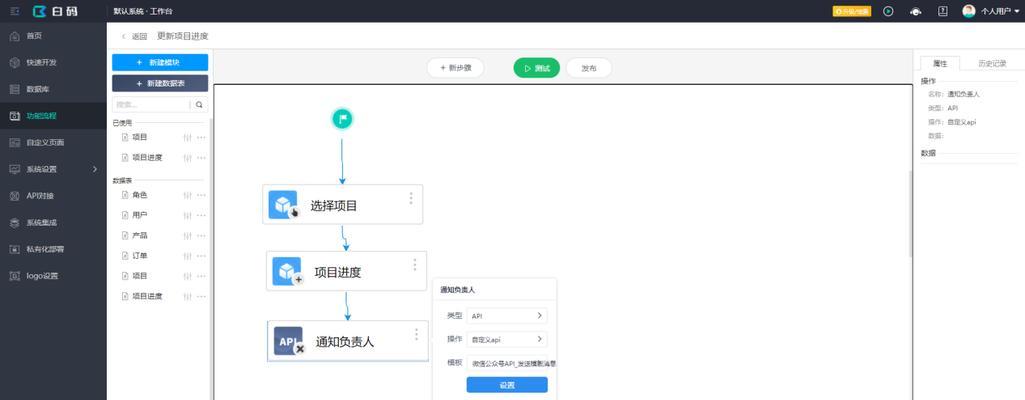Open settings sliders icon for 用户

(x=188, y=215)
